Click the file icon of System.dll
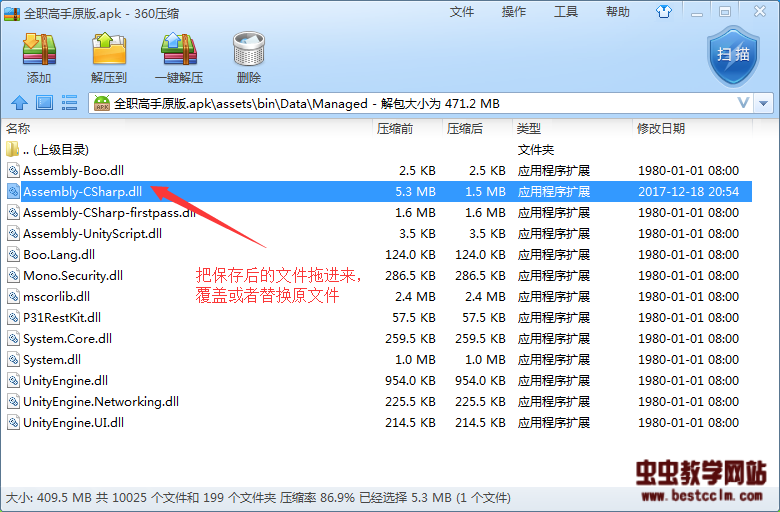The width and height of the screenshot is (780, 512). tap(13, 360)
